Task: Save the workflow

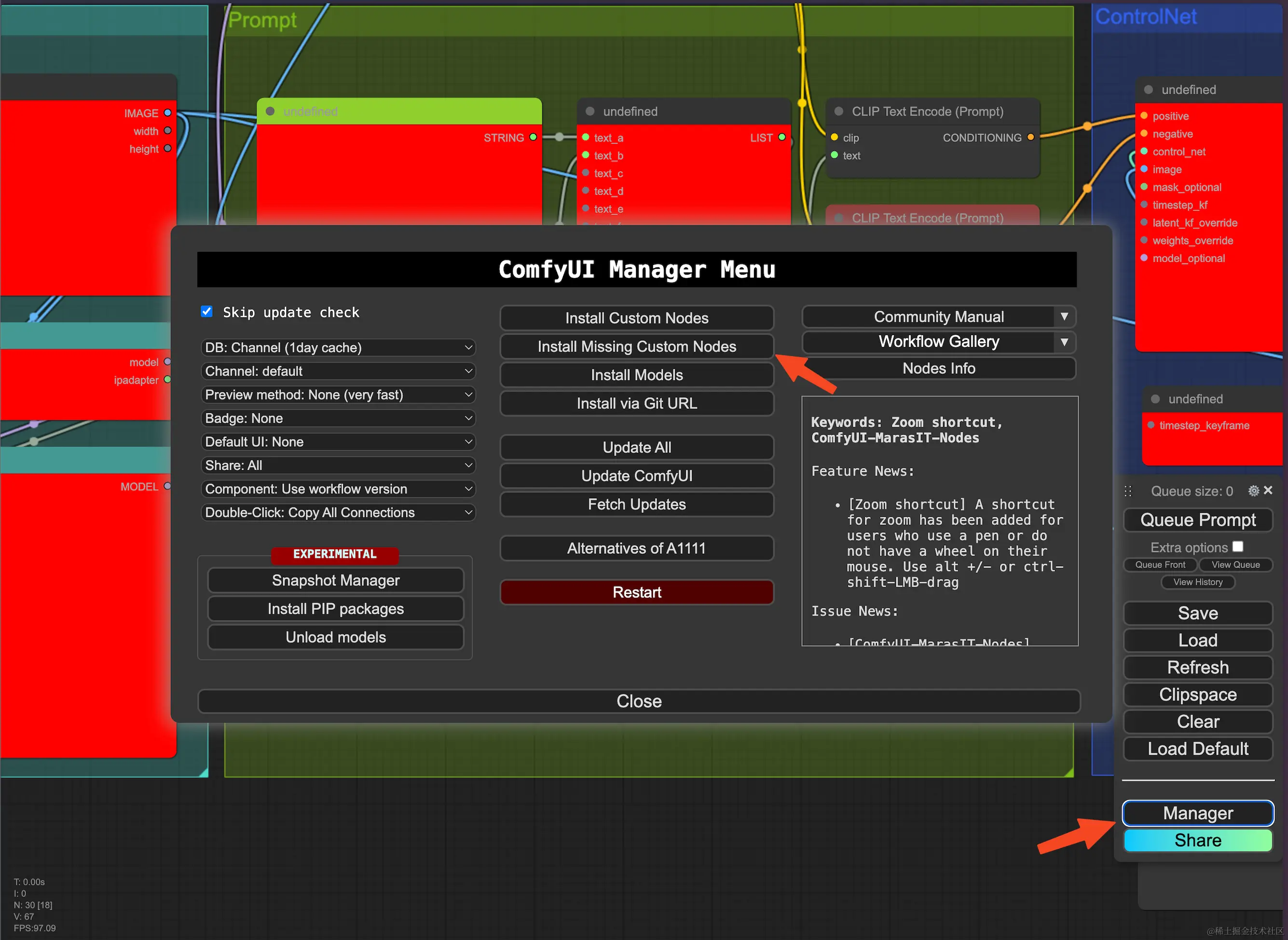Action: tap(1197, 613)
